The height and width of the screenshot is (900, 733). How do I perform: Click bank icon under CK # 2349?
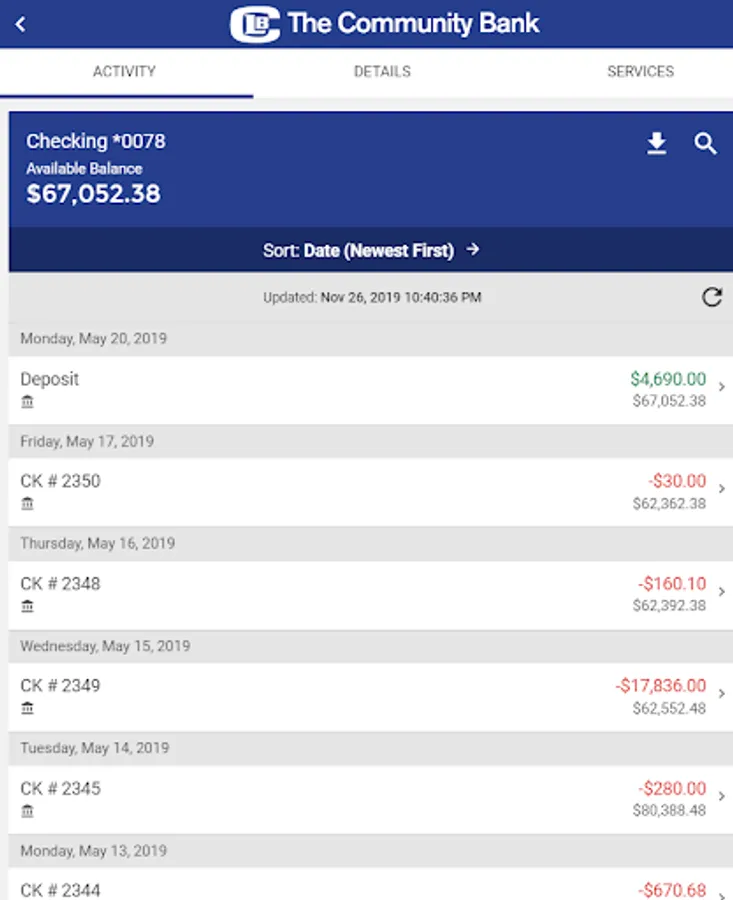28,708
